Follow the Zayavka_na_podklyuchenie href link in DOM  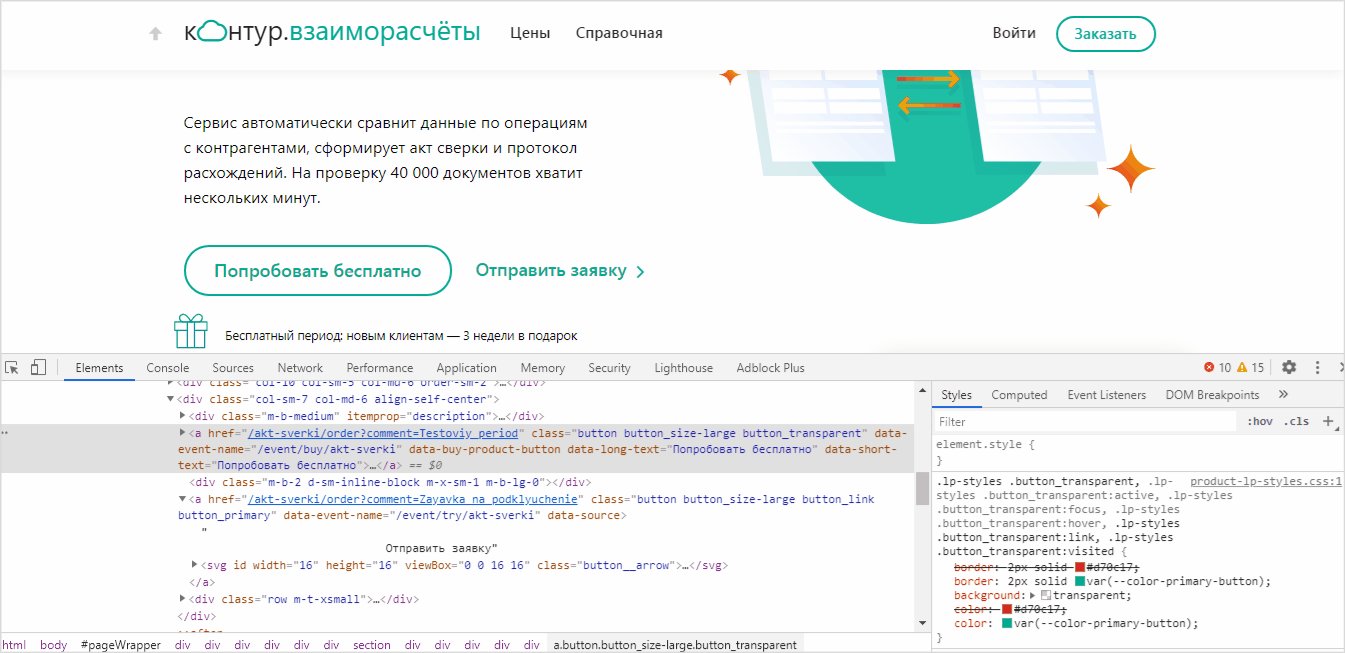pos(412,498)
